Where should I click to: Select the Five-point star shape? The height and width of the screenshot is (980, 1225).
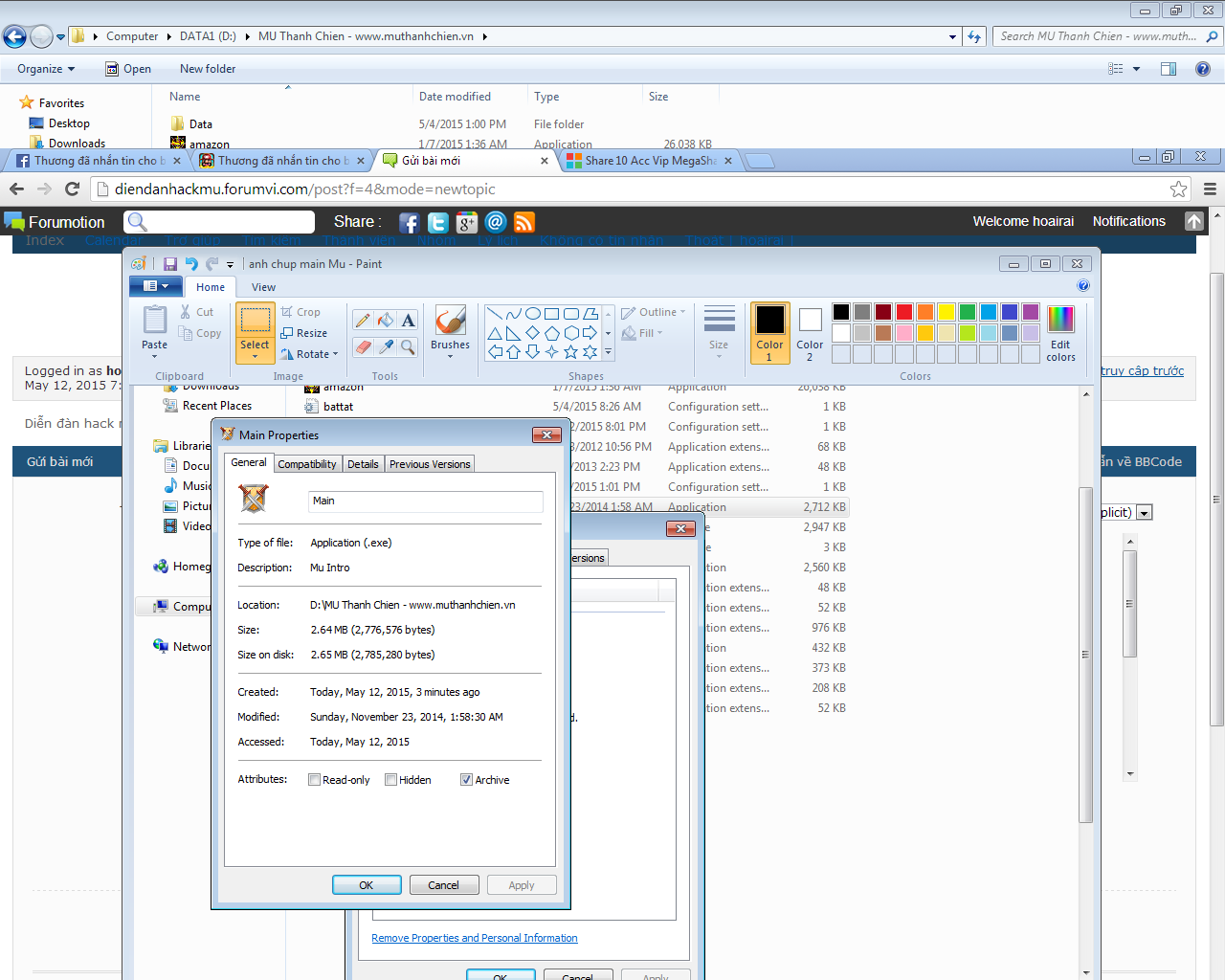[571, 352]
